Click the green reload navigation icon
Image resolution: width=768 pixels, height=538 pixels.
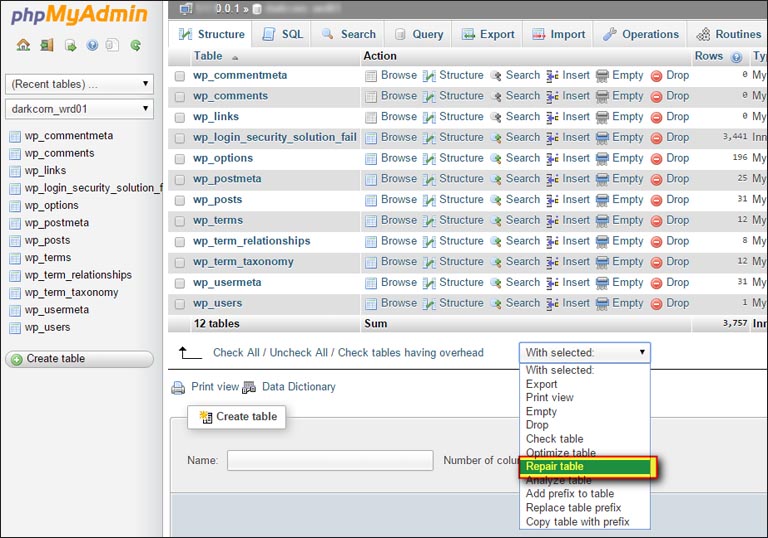pos(136,45)
